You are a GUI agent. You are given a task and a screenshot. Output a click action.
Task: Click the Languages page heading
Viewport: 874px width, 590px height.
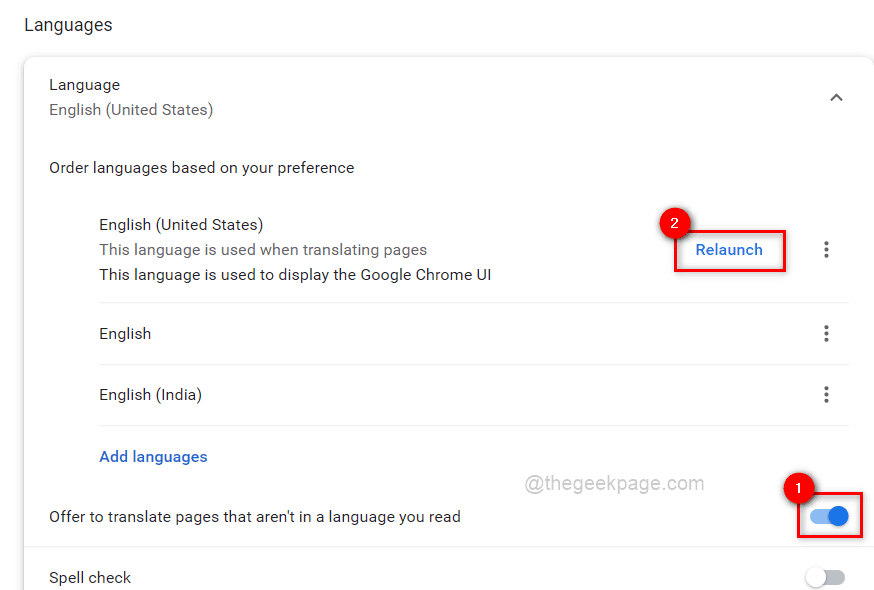click(68, 25)
